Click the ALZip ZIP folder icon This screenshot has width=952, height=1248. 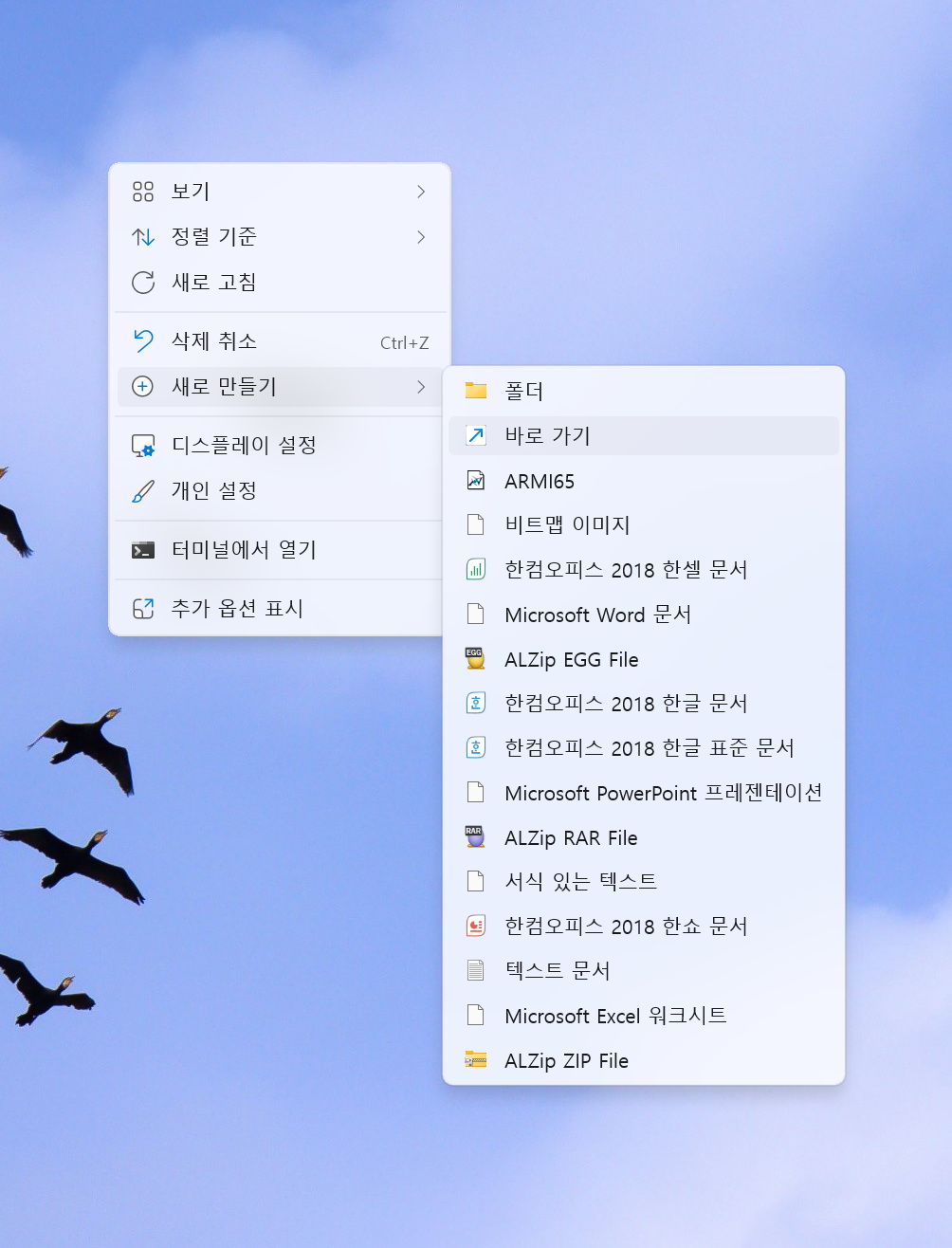click(x=476, y=1059)
